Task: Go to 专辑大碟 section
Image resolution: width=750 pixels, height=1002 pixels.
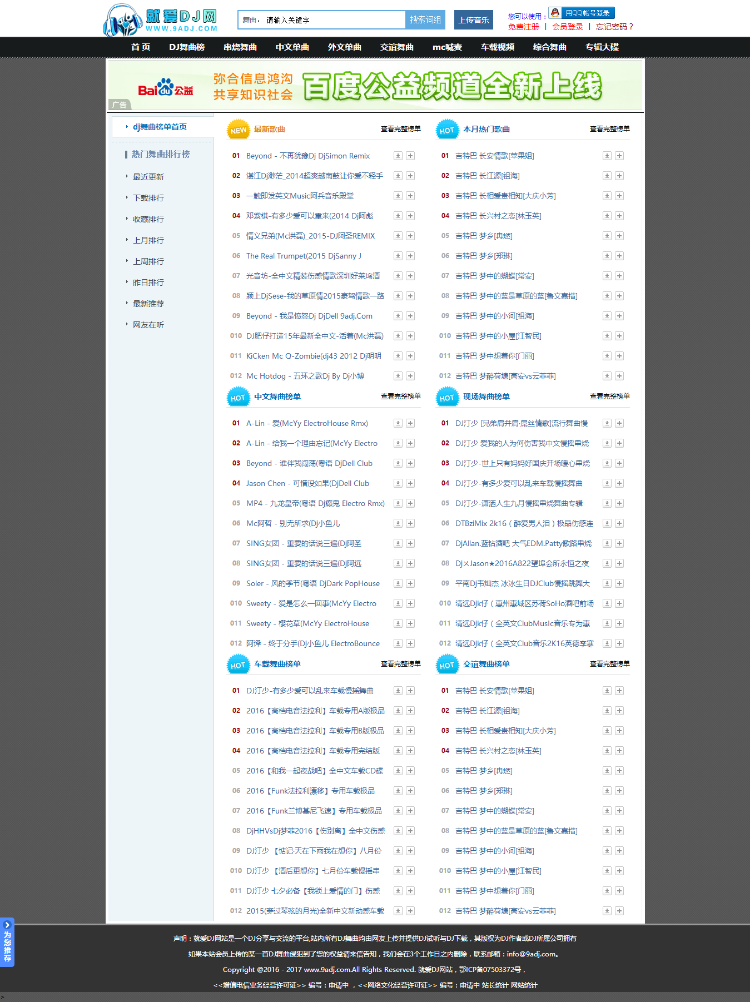Action: [x=602, y=47]
